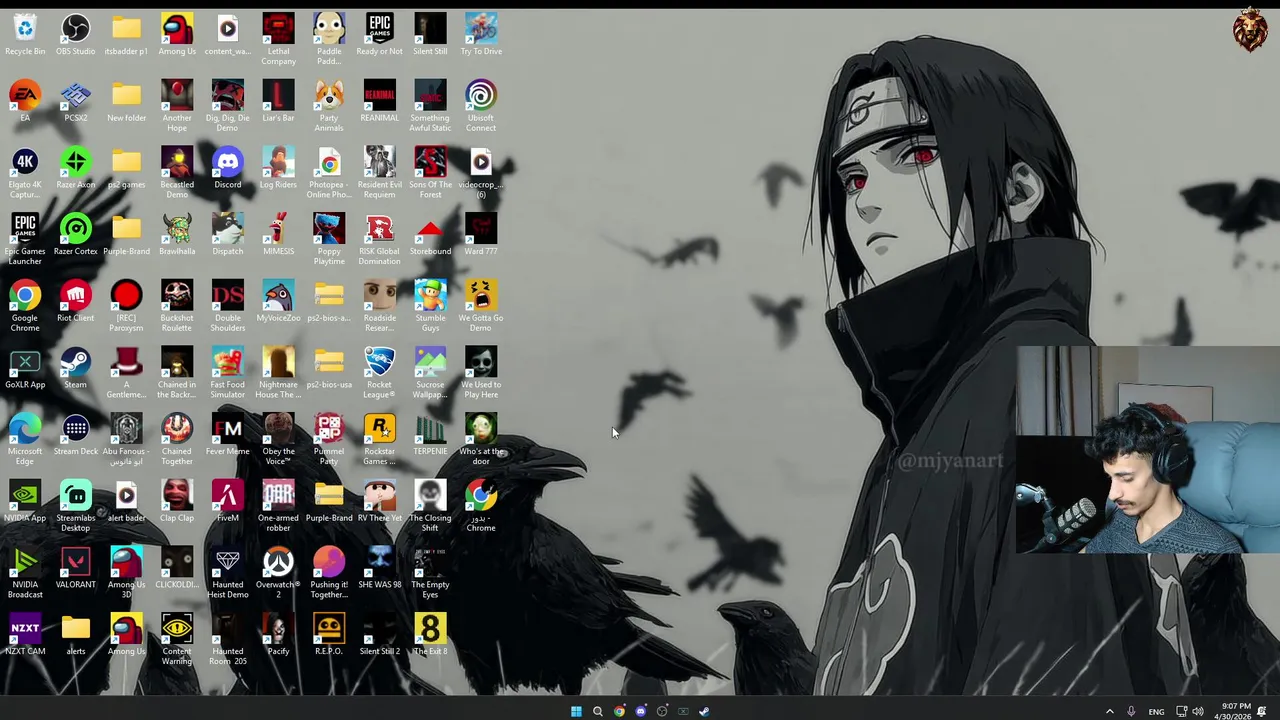Select the R.E.P.O. game shortcut

coord(329,635)
